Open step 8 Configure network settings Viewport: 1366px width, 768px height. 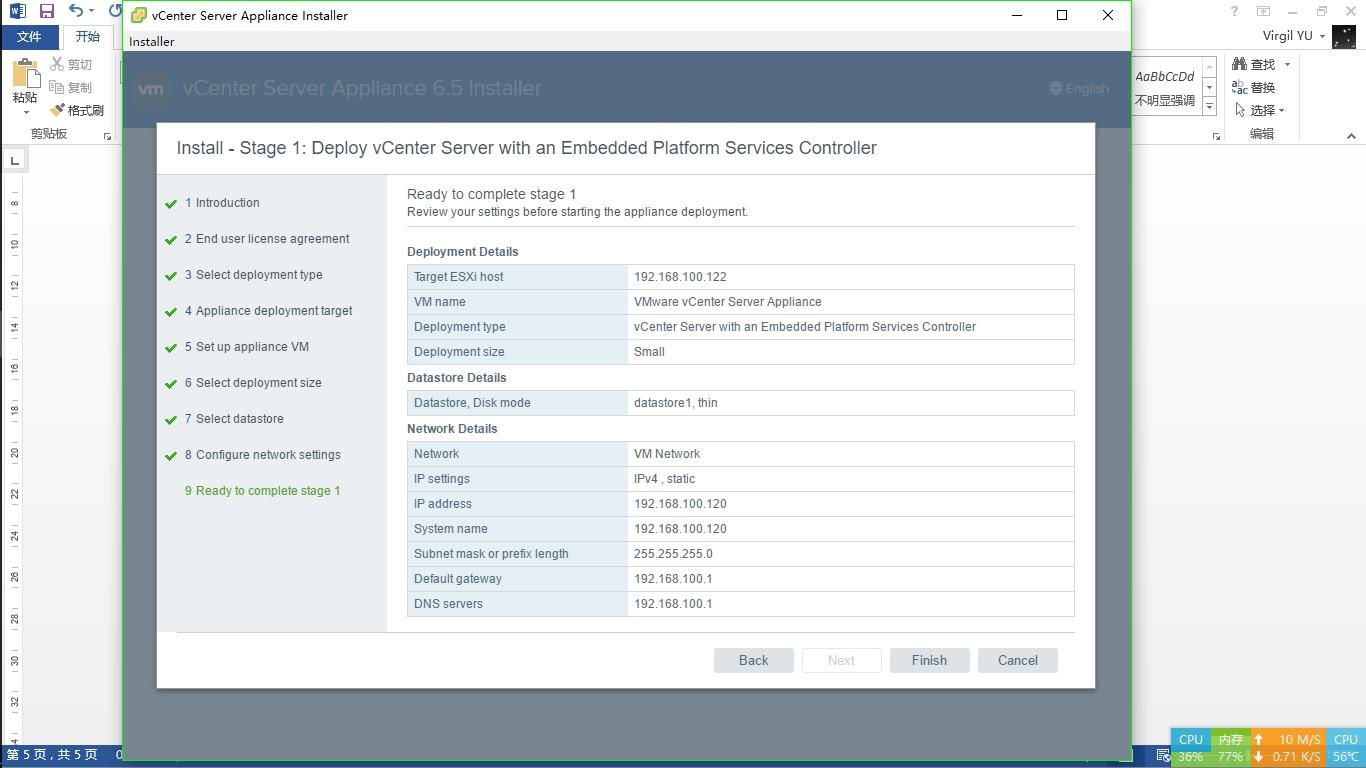point(263,455)
